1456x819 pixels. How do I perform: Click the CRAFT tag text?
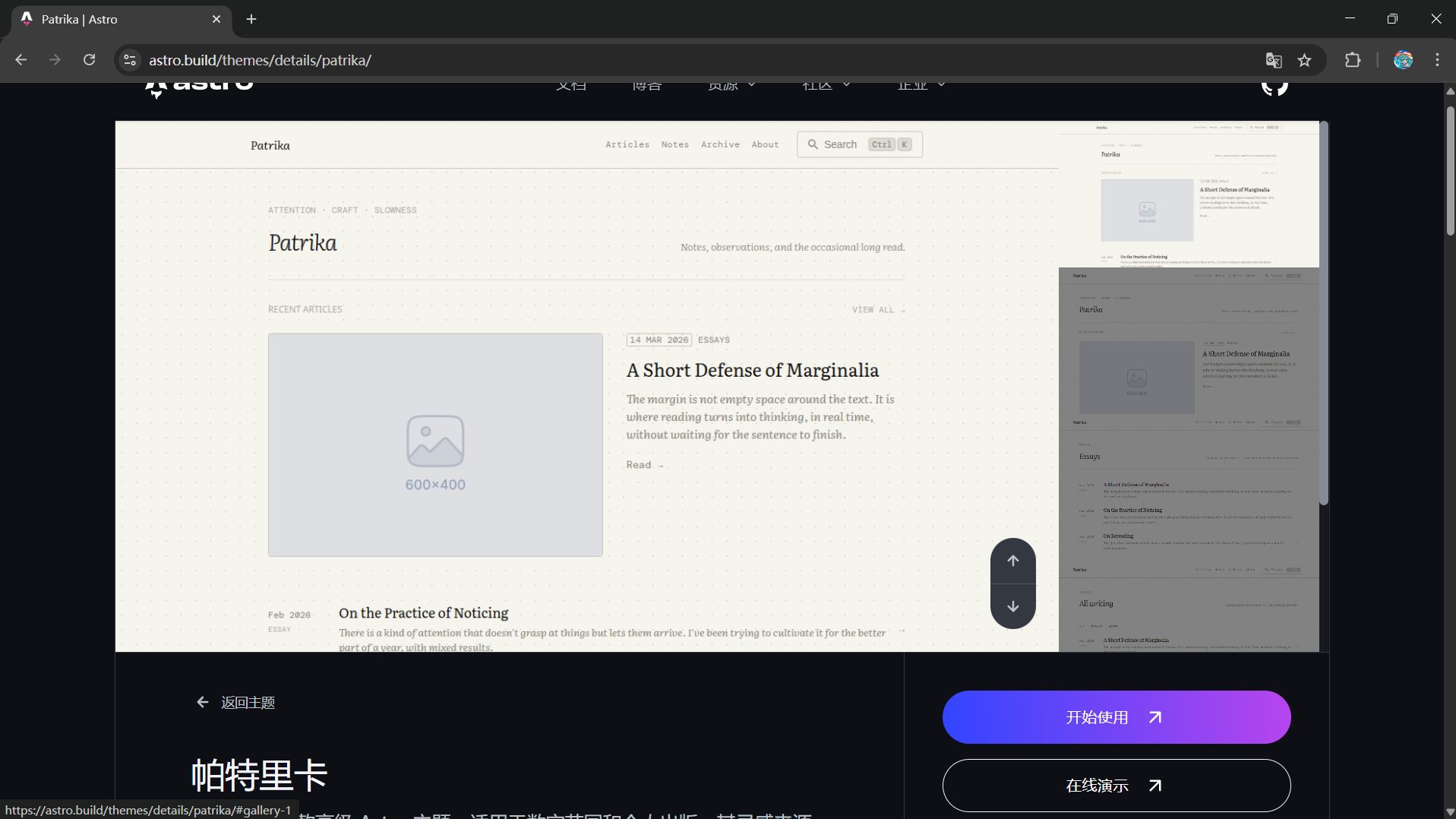pos(345,210)
